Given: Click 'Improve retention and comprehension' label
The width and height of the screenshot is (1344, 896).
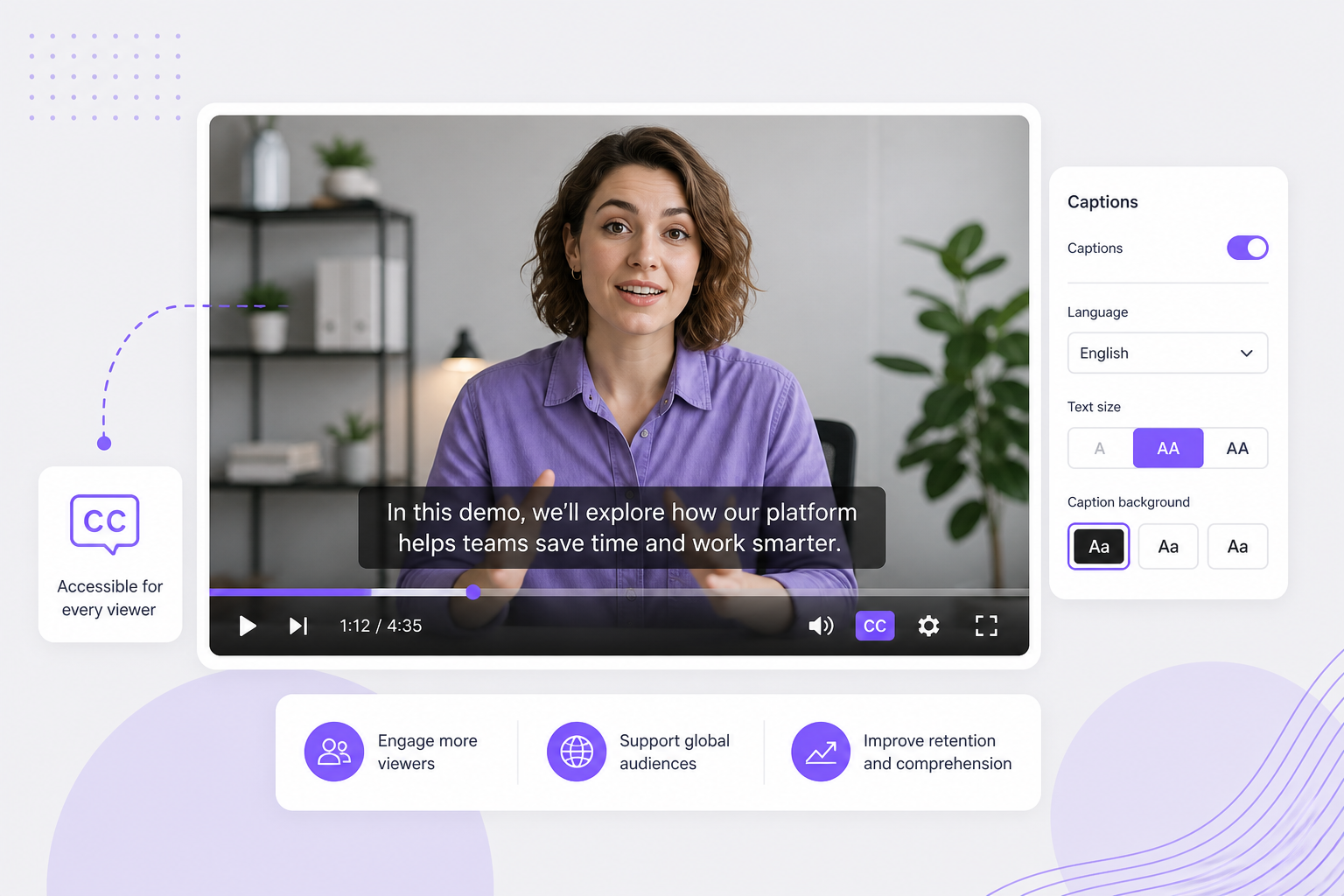Looking at the screenshot, I should (x=937, y=752).
